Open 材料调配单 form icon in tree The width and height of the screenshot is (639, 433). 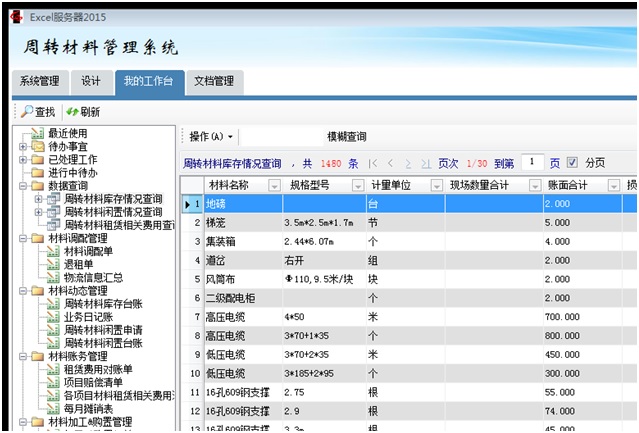(x=53, y=252)
